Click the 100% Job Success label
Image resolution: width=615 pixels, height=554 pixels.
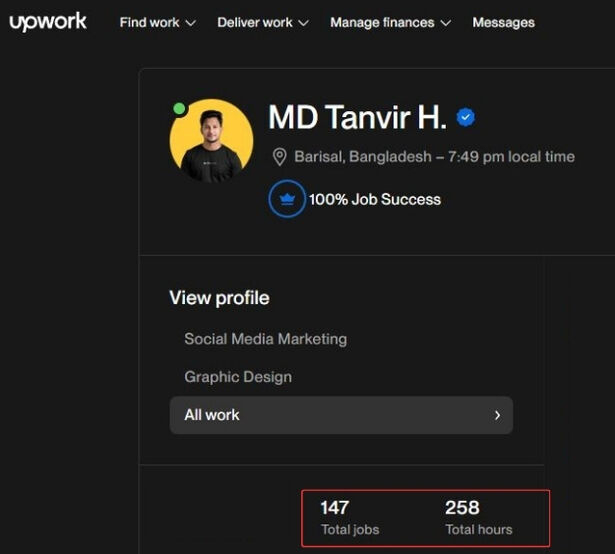click(374, 199)
